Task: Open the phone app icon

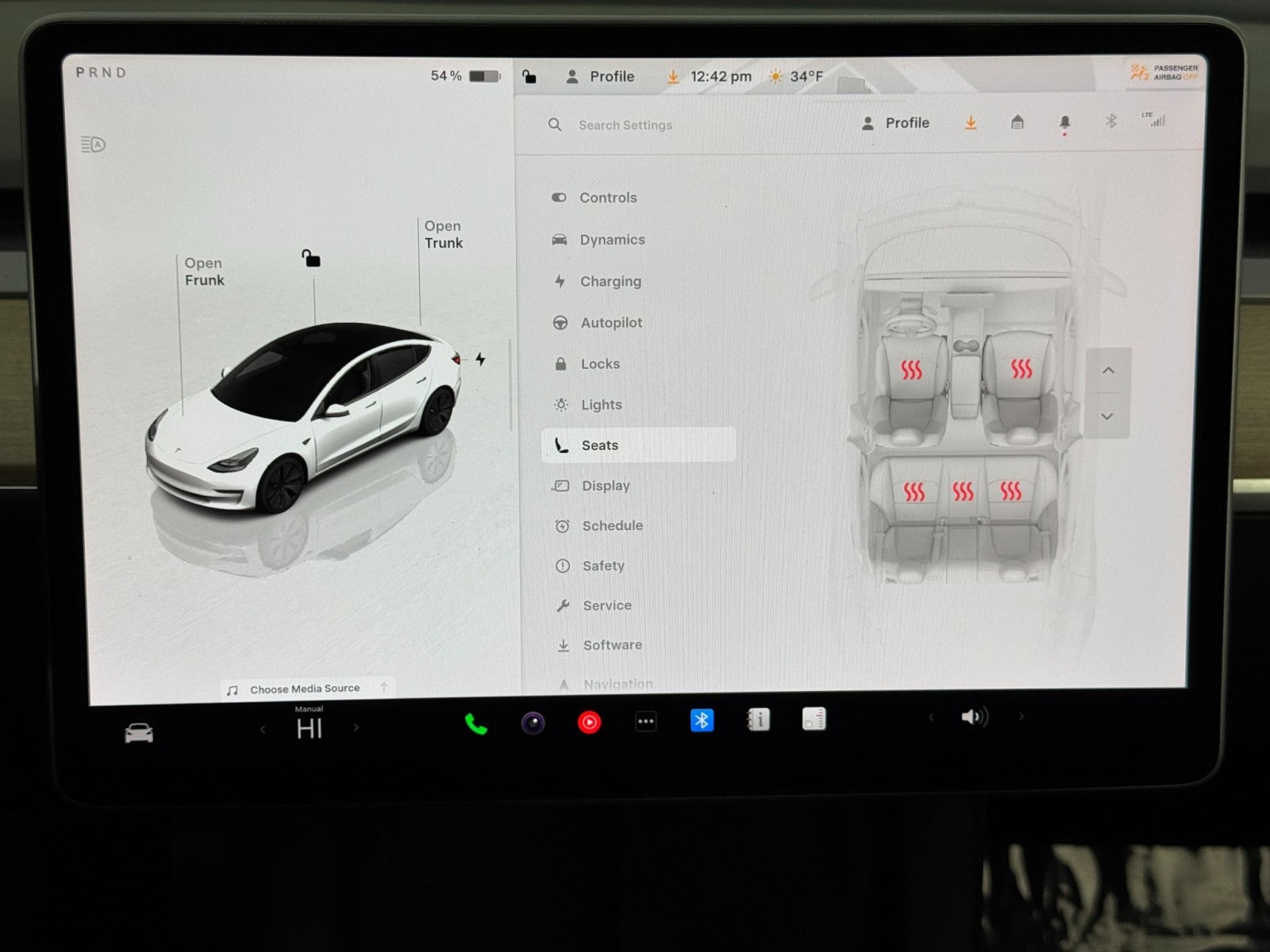Action: tap(475, 724)
